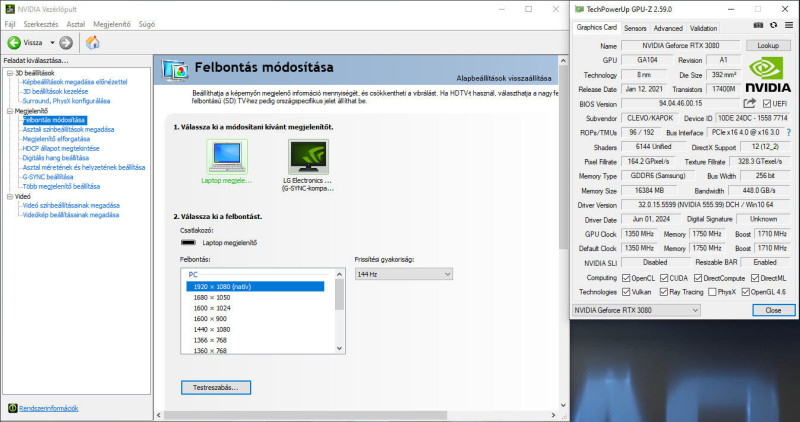
Task: Open the Súgó menu
Action: tap(147, 24)
